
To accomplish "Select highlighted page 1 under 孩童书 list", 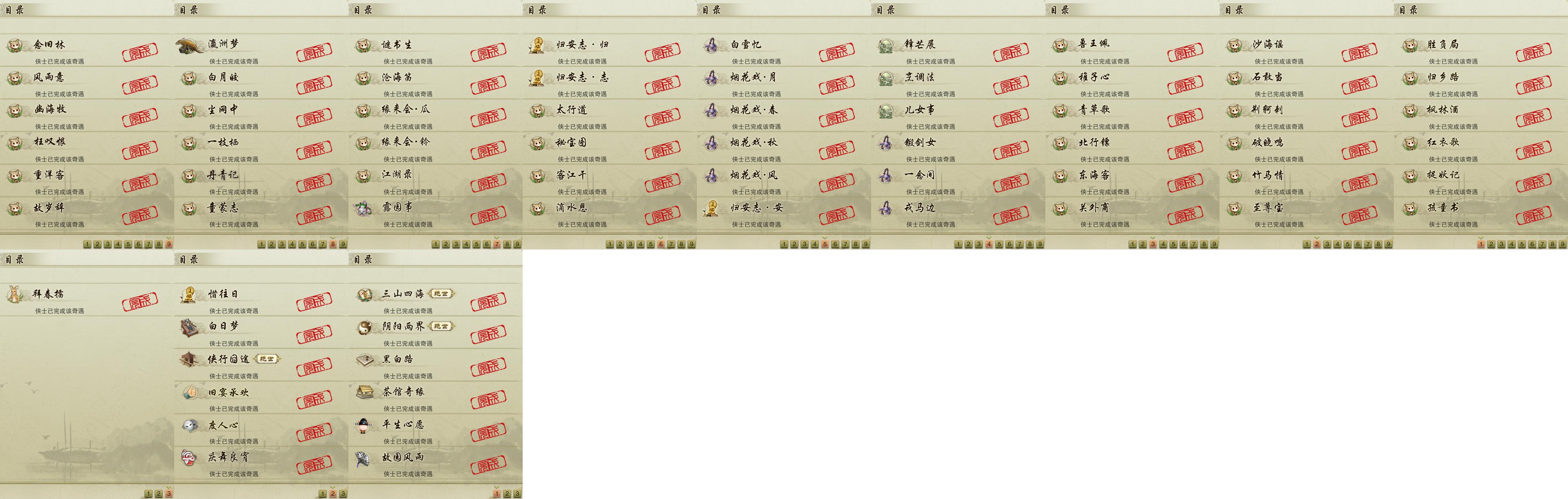I will point(1480,245).
